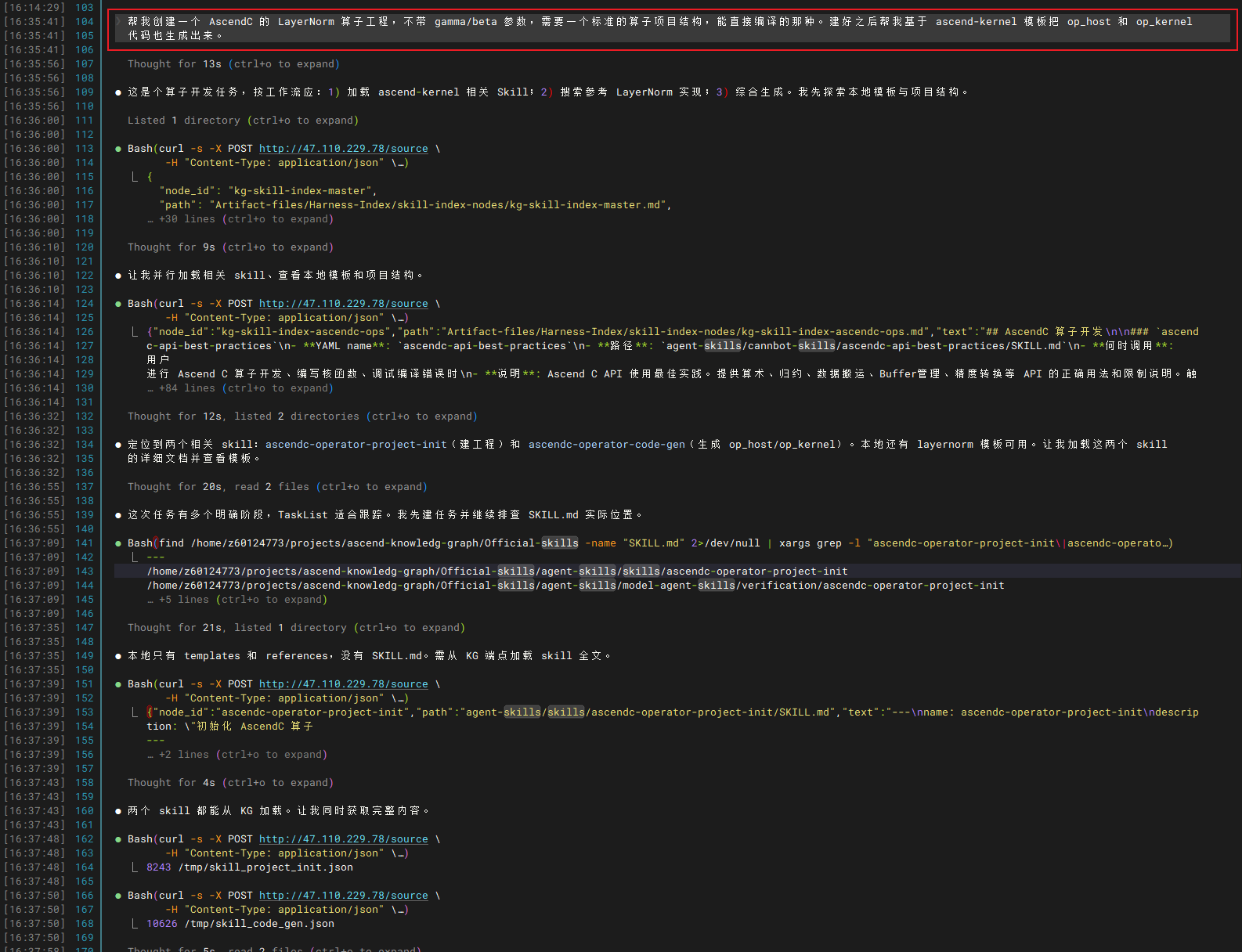Click the green bullet on log line 124
Screen dimensions: 1242x952
pos(118,304)
